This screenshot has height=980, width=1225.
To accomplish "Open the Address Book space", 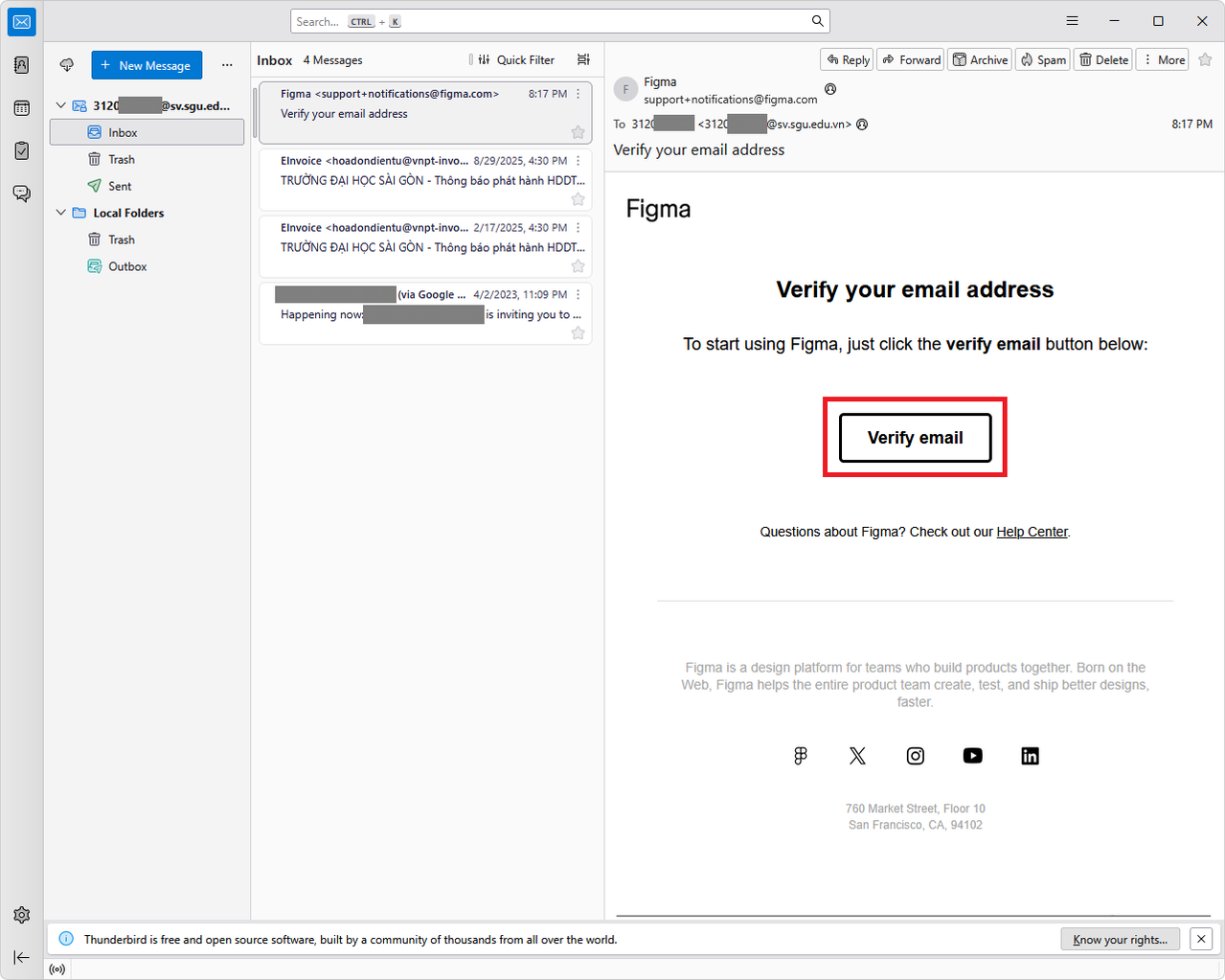I will [21, 65].
